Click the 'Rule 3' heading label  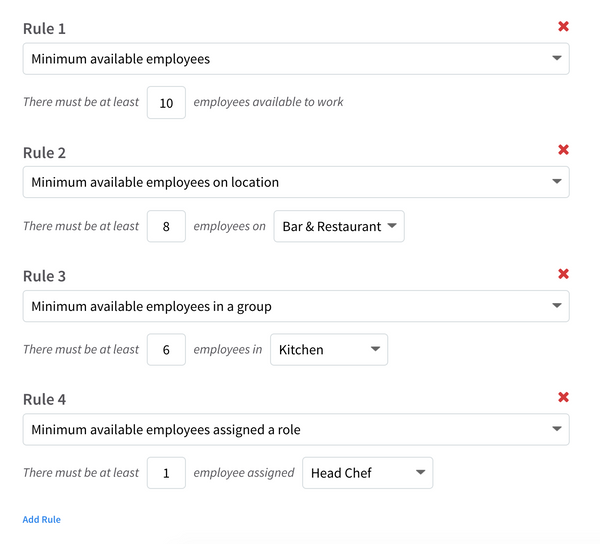(45, 276)
